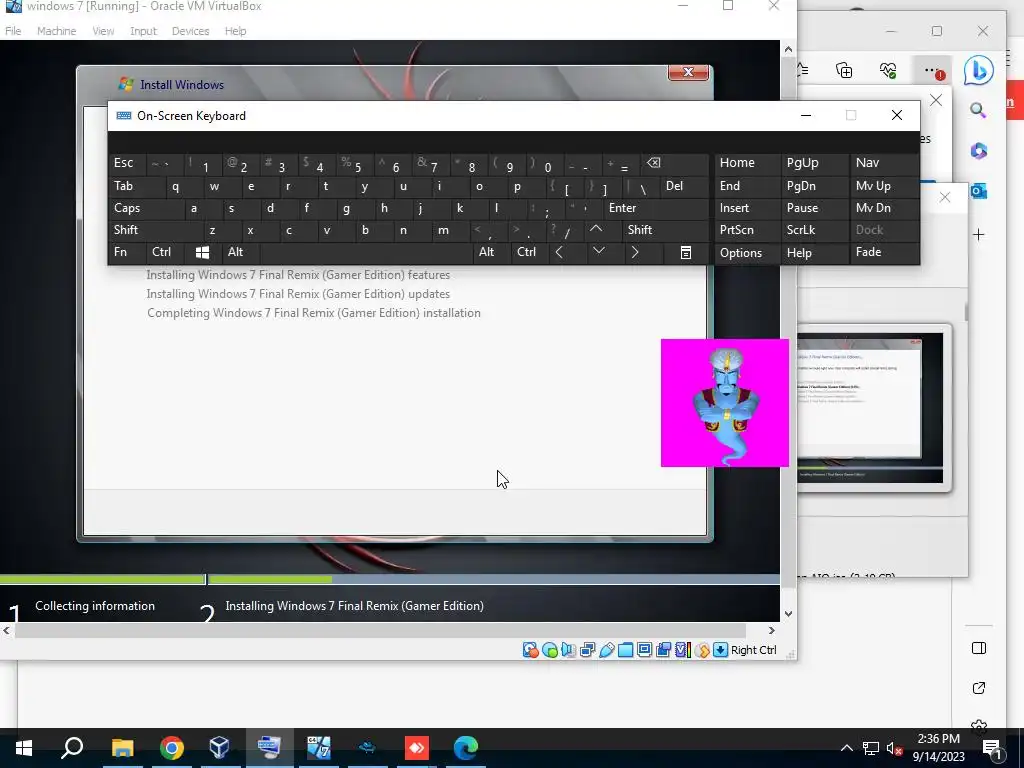The height and width of the screenshot is (768, 1024).
Task: Click Options key on On-Screen Keyboard
Action: point(746,253)
